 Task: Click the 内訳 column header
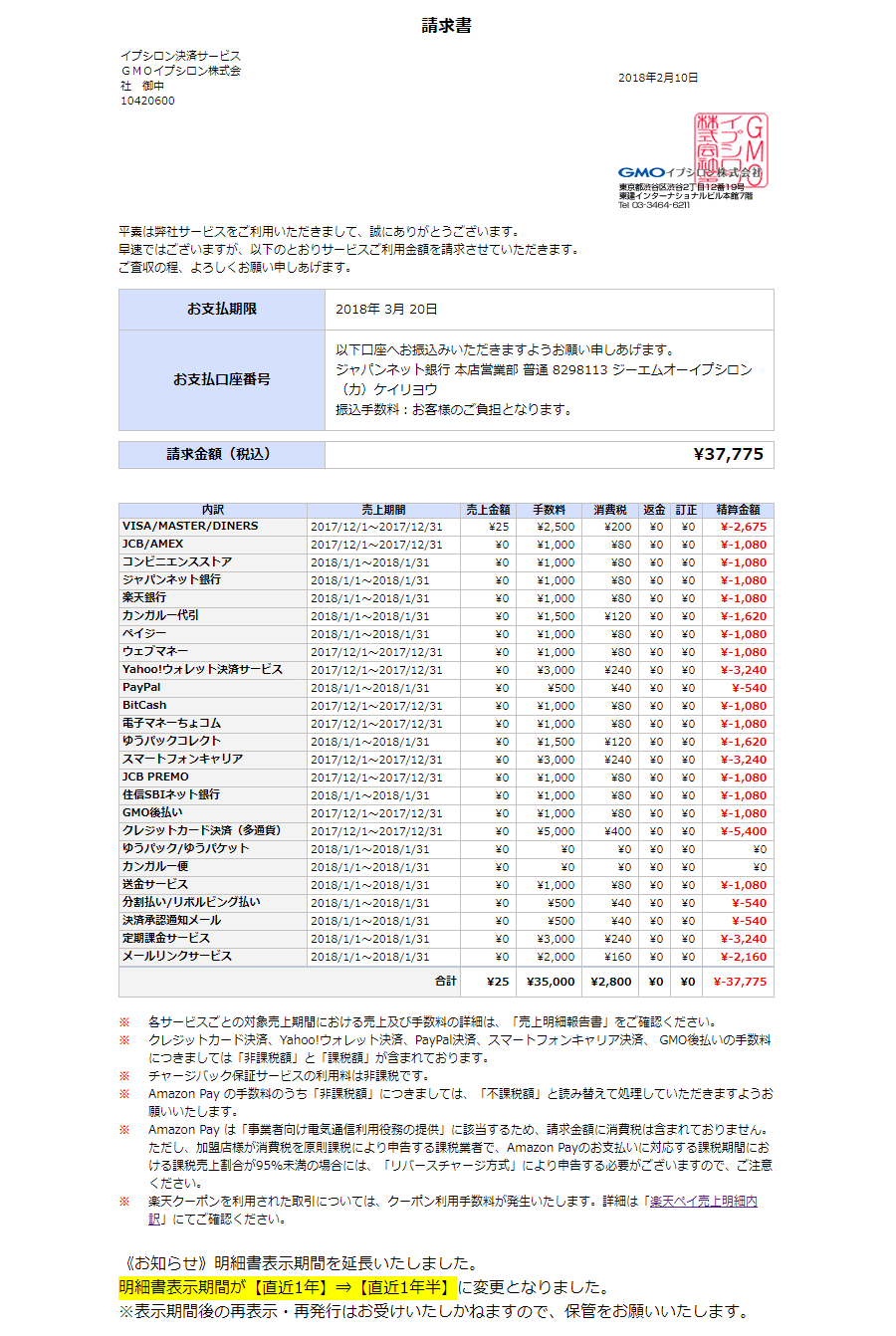(x=213, y=510)
